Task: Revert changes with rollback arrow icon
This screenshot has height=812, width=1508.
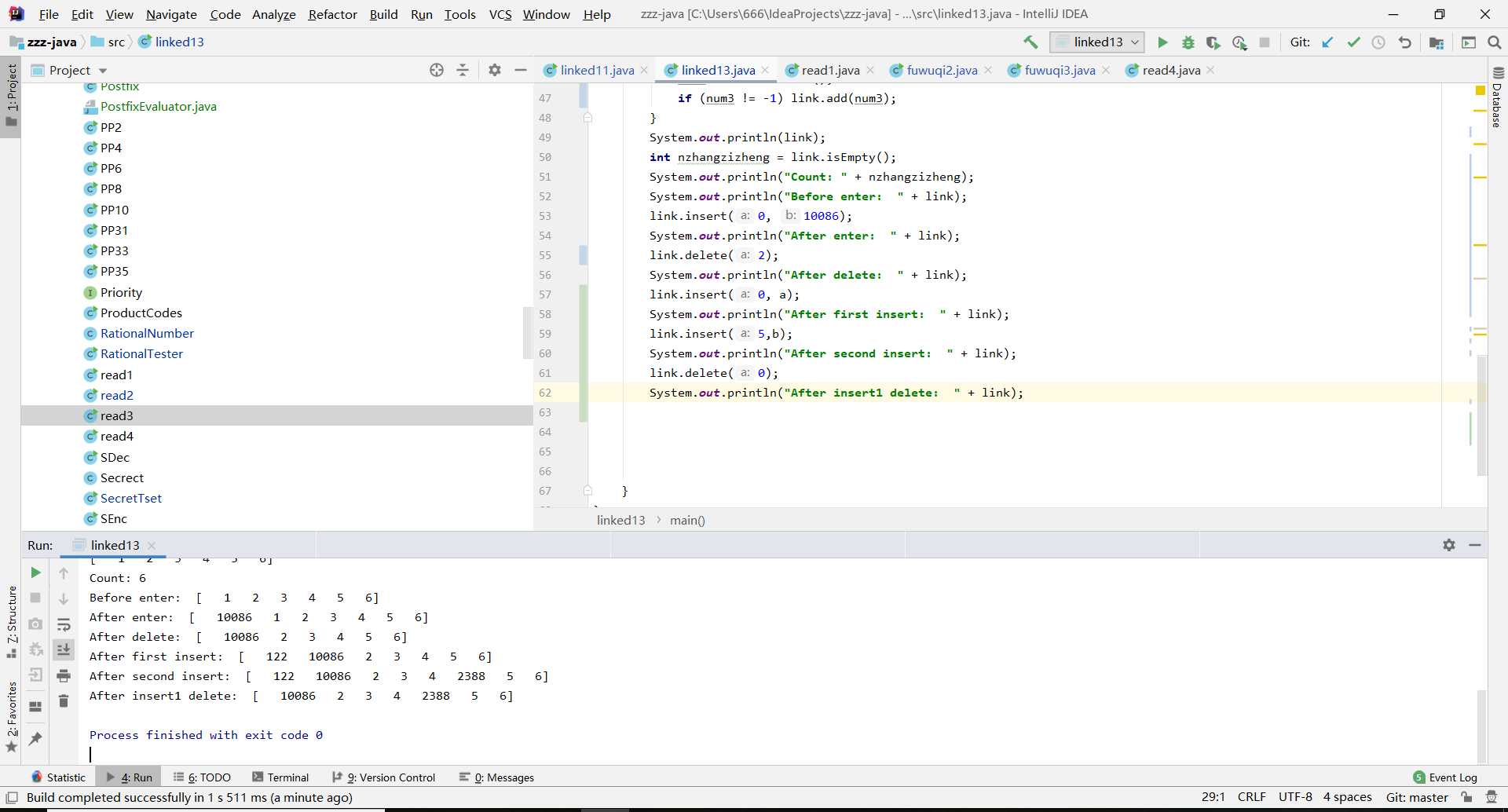Action: point(1405,42)
